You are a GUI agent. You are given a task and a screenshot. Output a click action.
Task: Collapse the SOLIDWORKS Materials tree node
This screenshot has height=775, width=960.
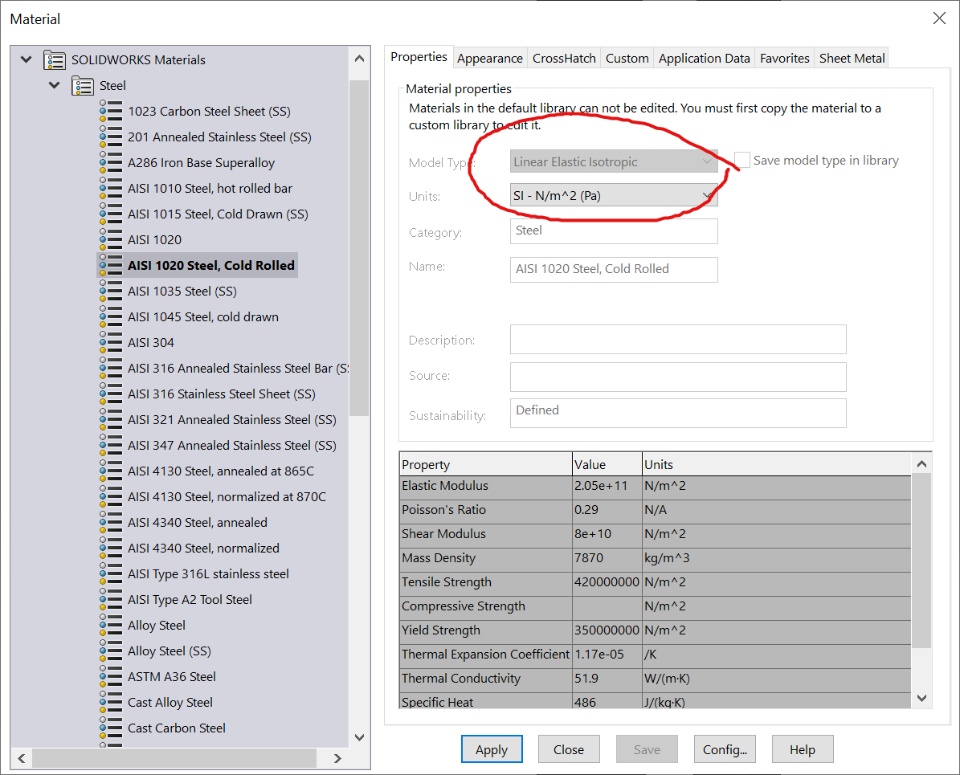coord(26,59)
